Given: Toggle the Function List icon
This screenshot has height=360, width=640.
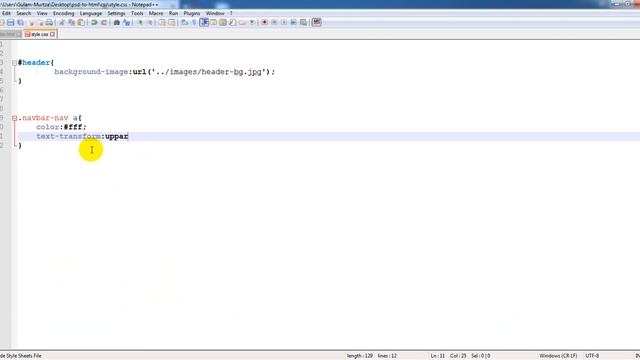Looking at the screenshot, I should coord(233,22).
